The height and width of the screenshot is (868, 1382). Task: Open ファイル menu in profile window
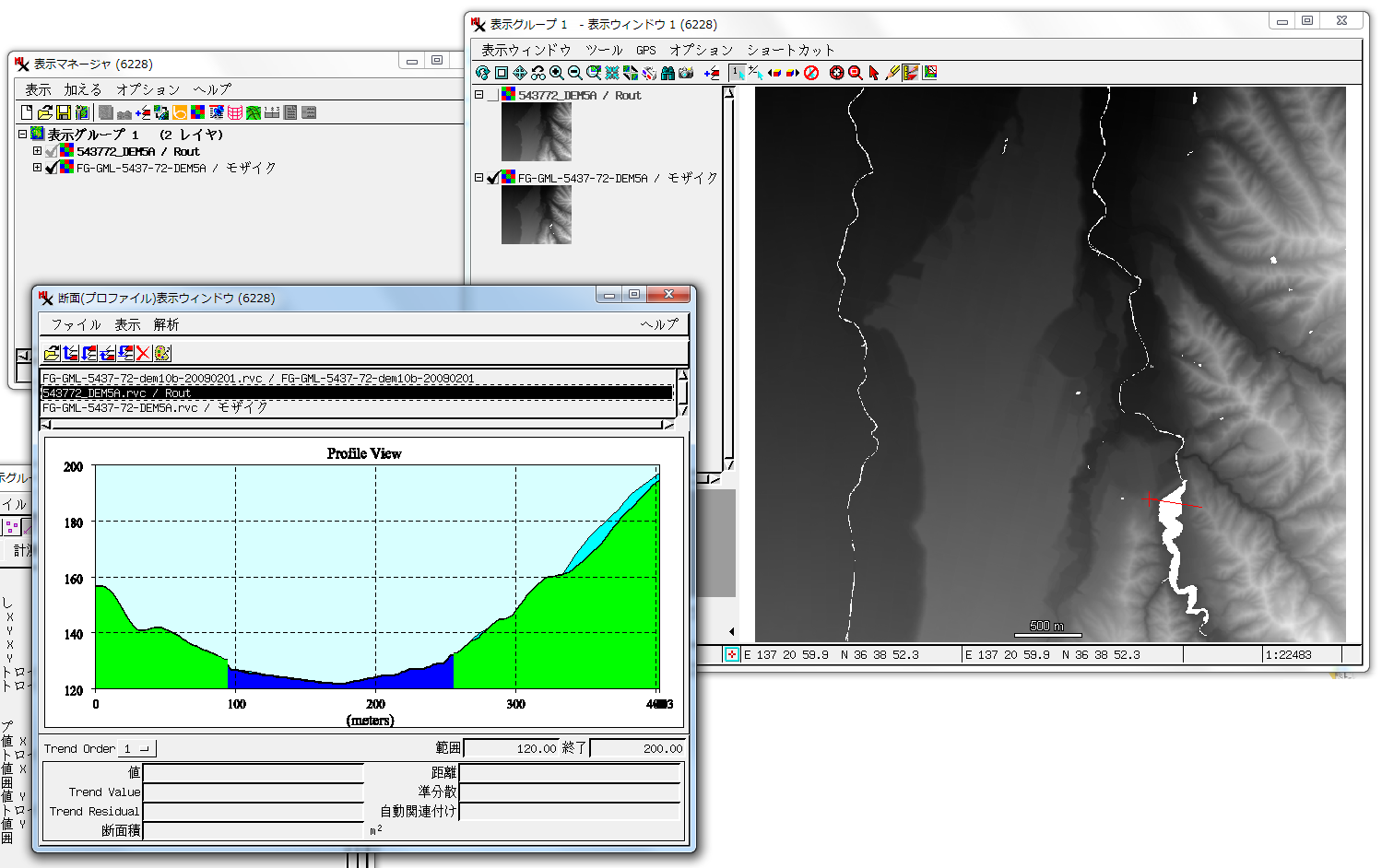76,324
